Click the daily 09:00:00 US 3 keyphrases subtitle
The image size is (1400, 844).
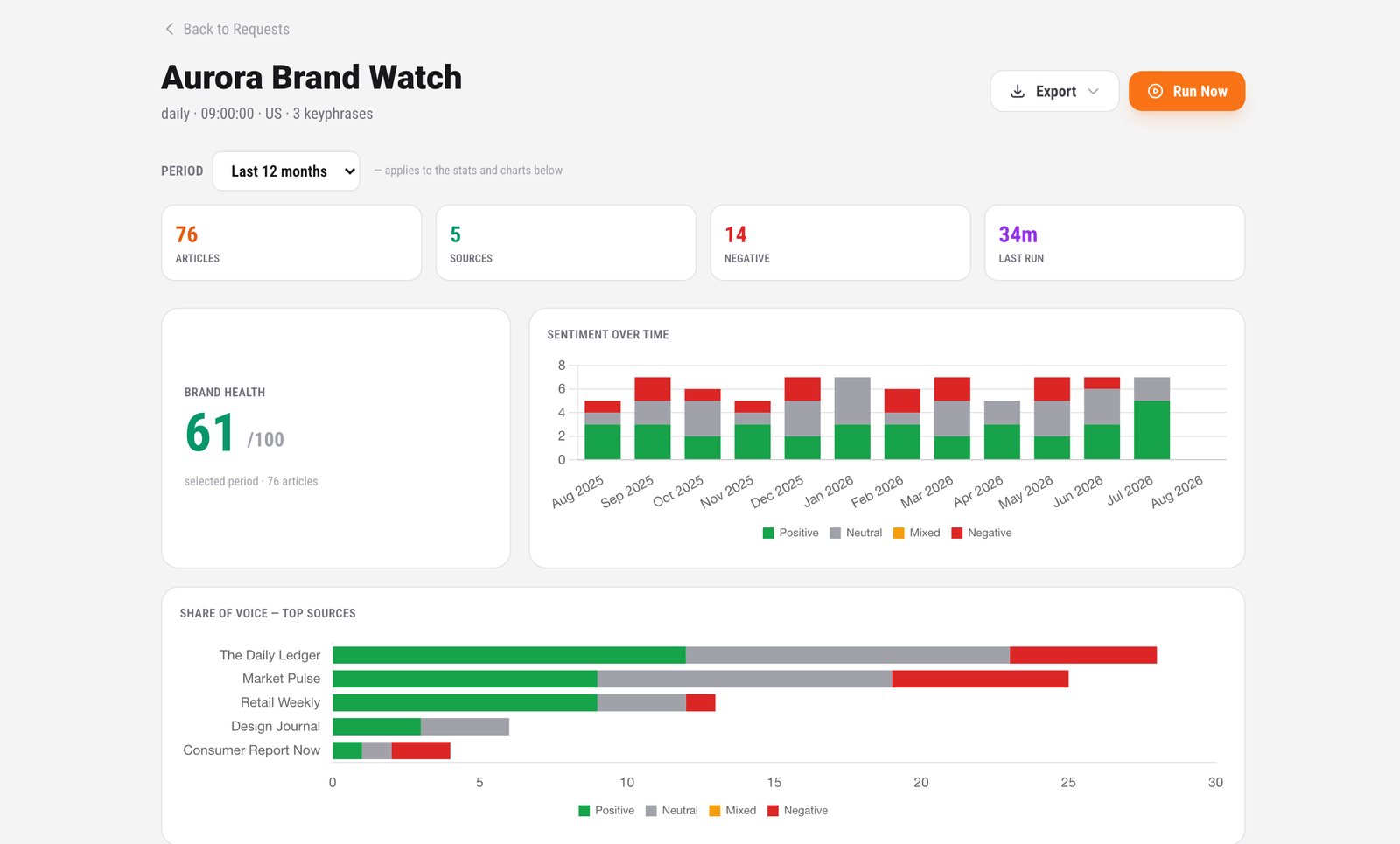[x=267, y=114]
